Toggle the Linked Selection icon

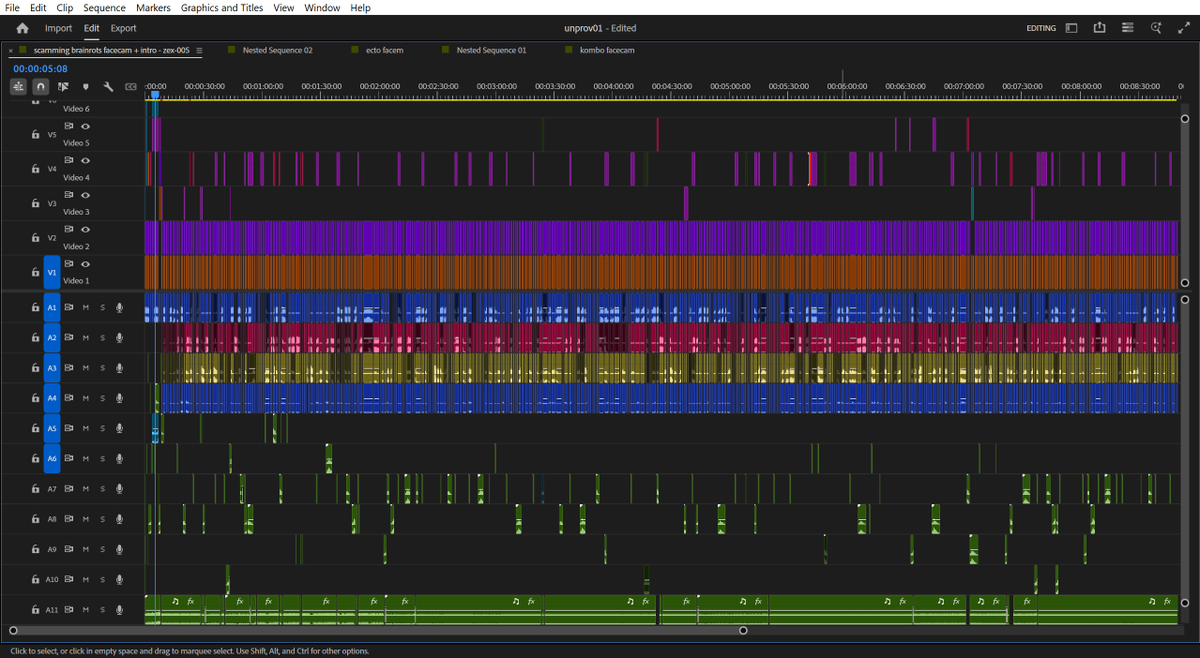[63, 87]
